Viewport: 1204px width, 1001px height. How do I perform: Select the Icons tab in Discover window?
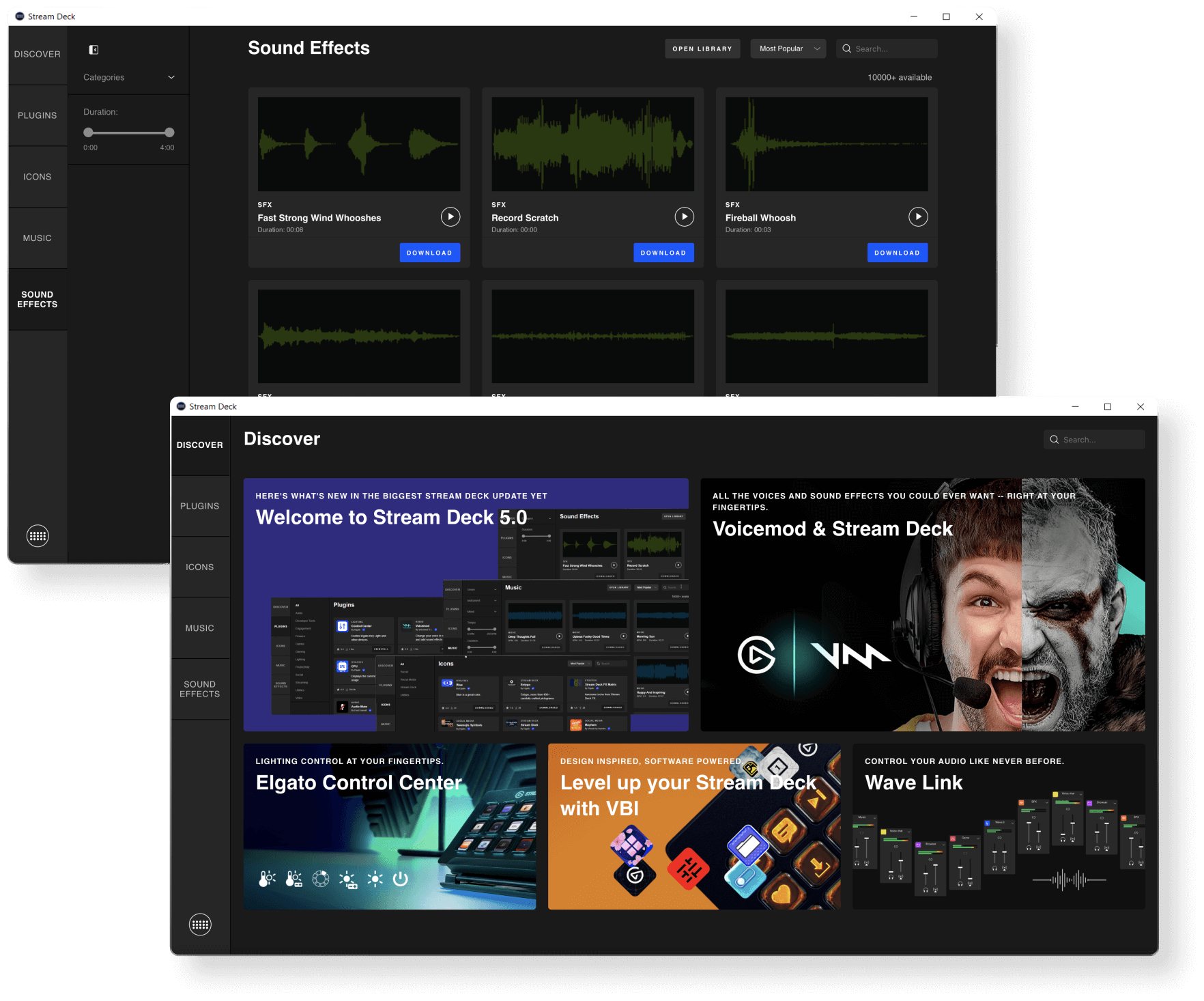coord(200,567)
